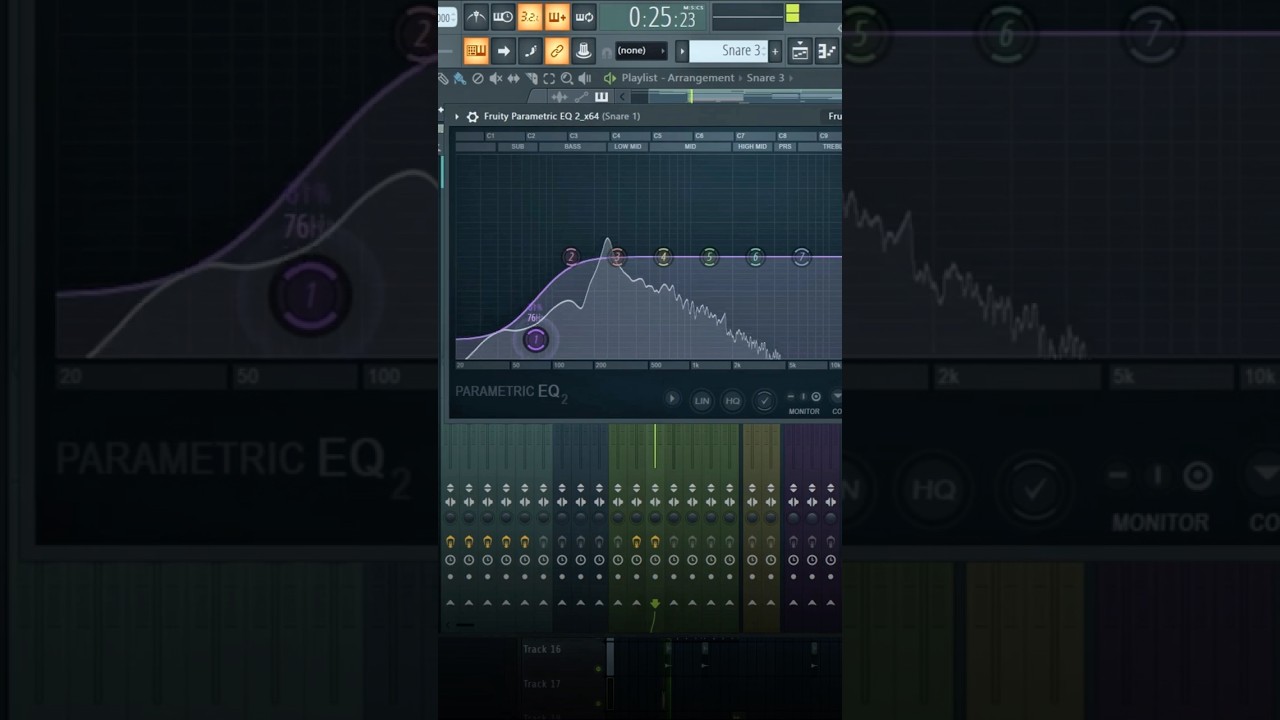Toggle typing keyboard to piano keyboard
Viewport: 1280px width, 720px height.
(x=476, y=51)
